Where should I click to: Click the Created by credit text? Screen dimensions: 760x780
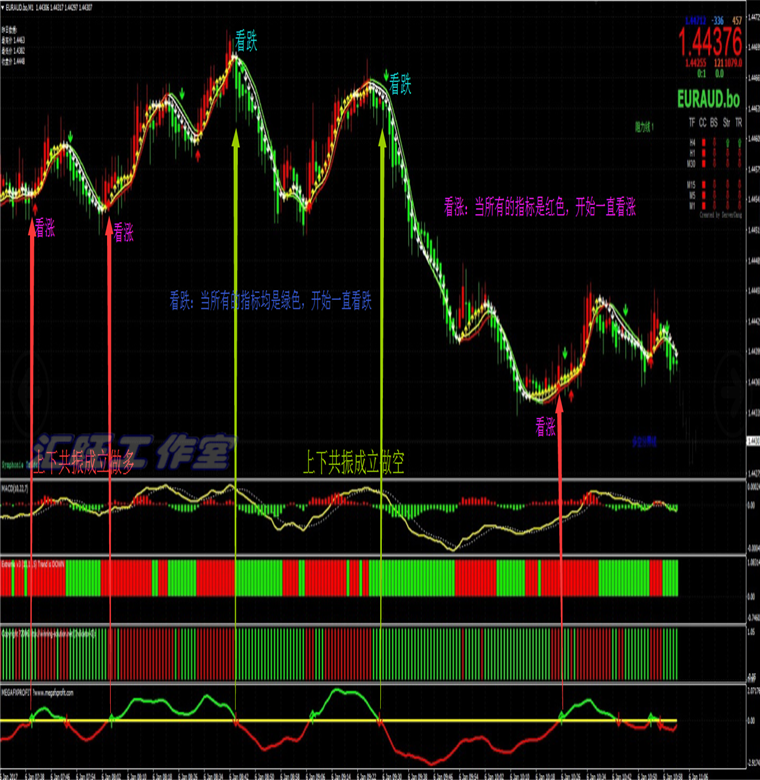click(721, 215)
